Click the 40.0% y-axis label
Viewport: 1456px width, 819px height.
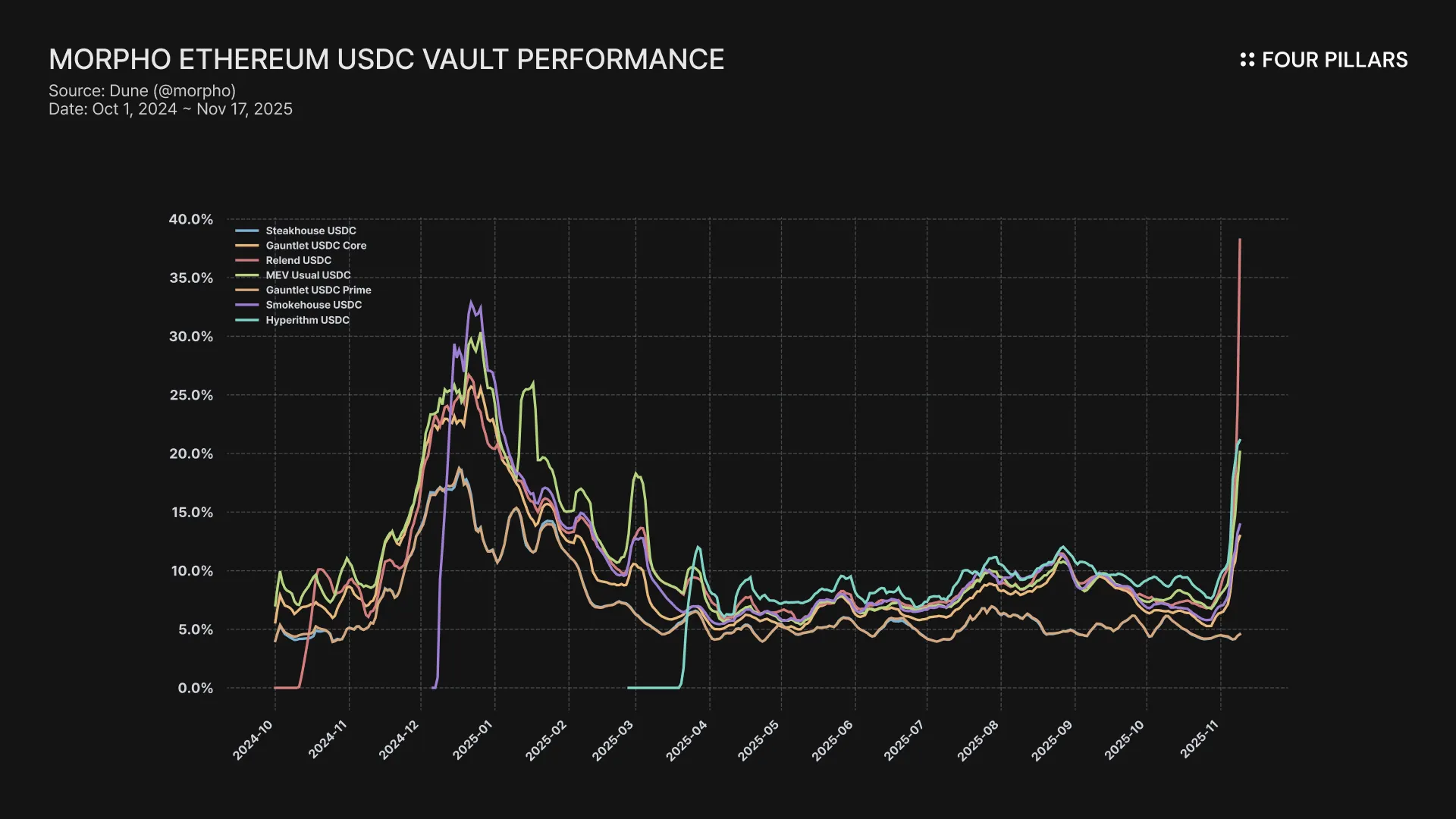coord(191,219)
